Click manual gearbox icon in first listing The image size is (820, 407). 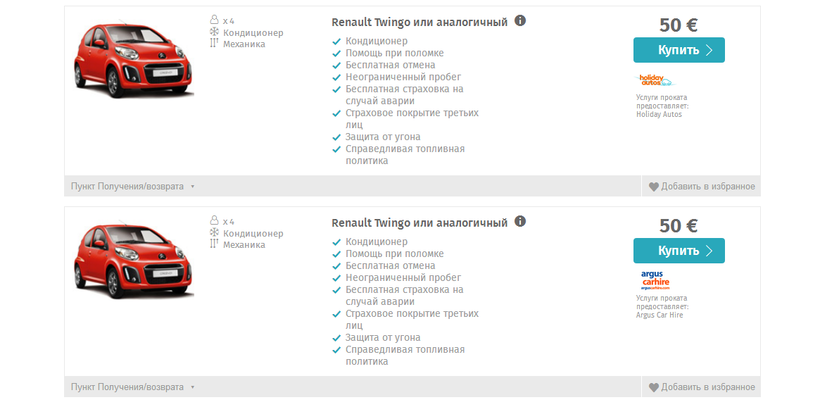point(214,44)
